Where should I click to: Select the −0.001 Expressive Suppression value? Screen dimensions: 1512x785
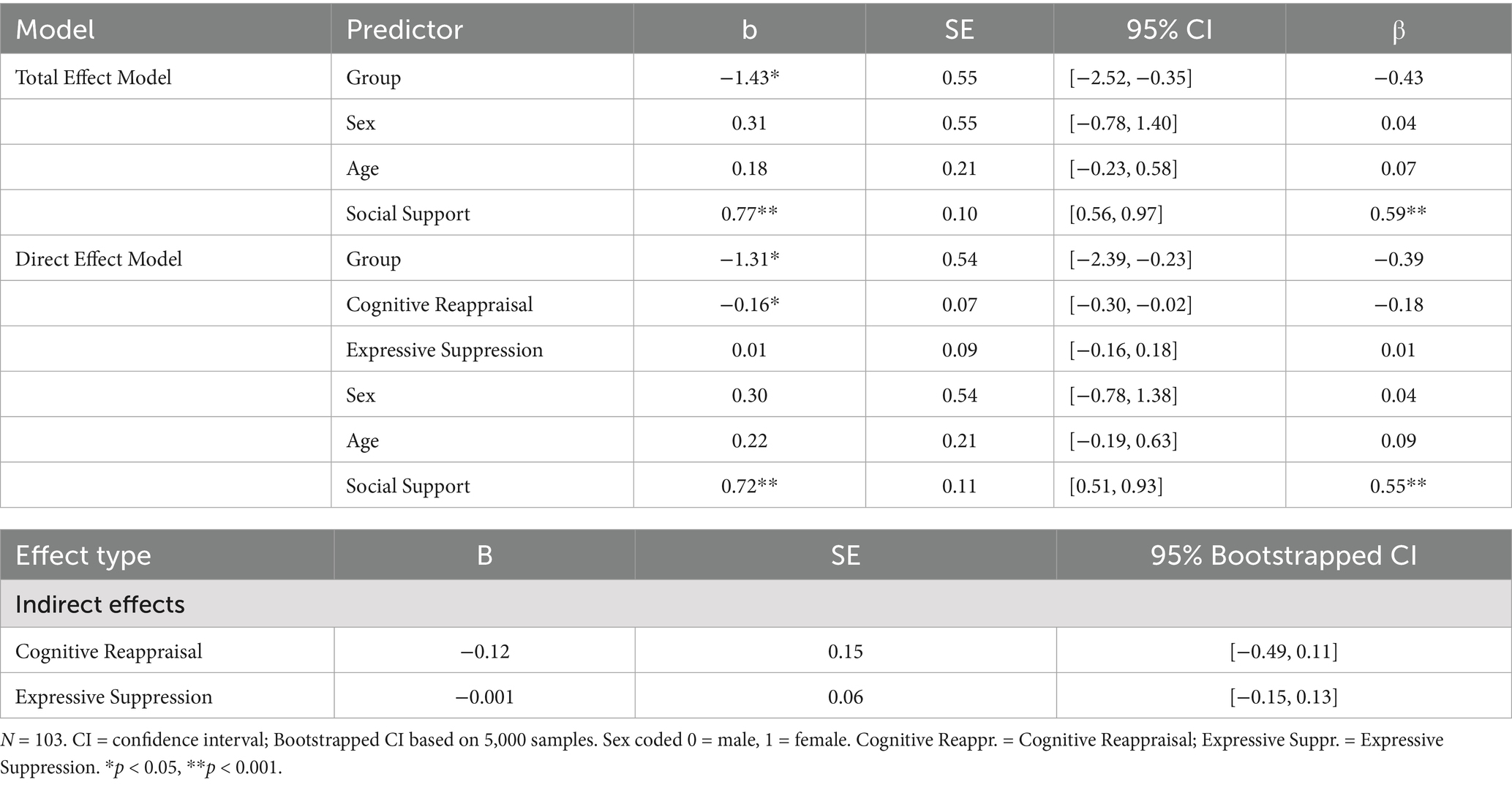coord(484,696)
